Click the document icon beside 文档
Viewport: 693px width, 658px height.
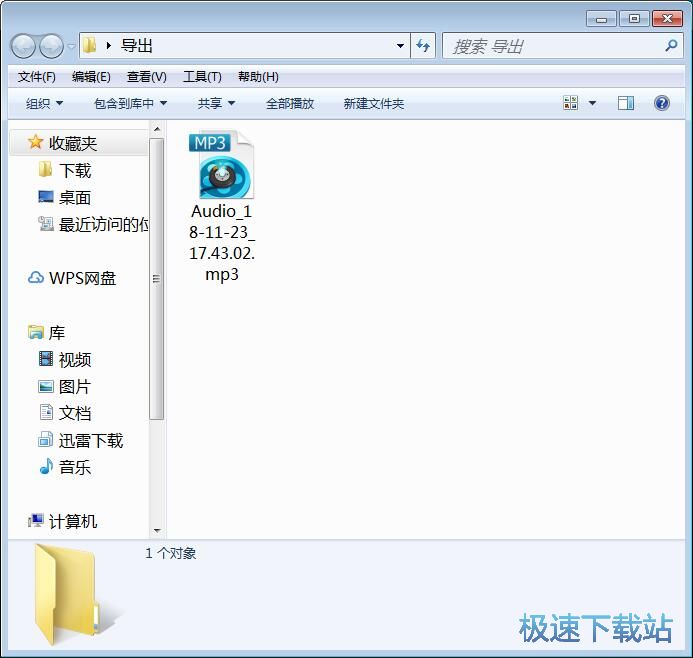pos(46,412)
